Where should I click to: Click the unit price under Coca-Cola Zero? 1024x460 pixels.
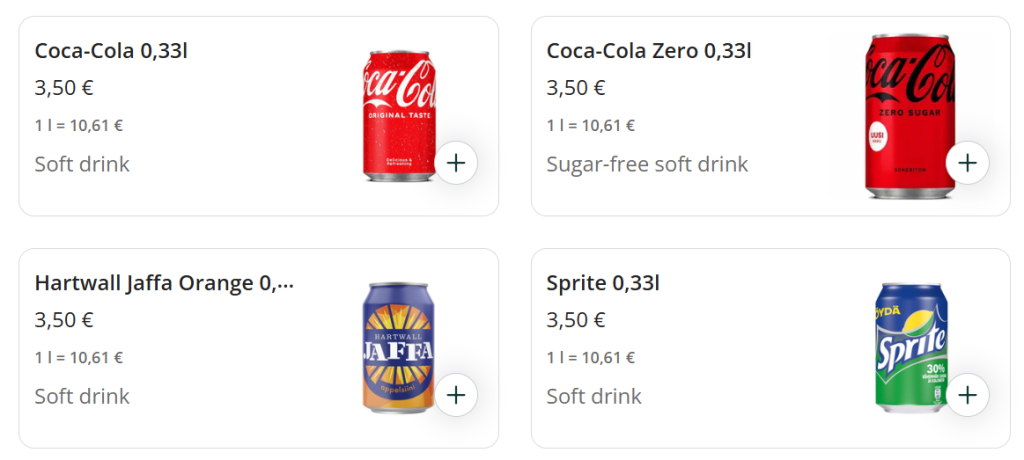[590, 126]
